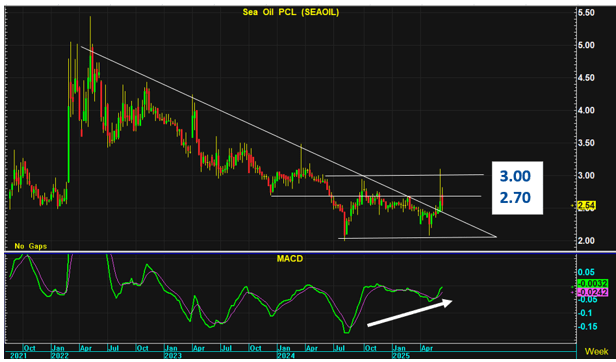Viewport: 616px width, 362px height.
Task: Click the -0.15 MACD axis label
Action: (x=588, y=327)
